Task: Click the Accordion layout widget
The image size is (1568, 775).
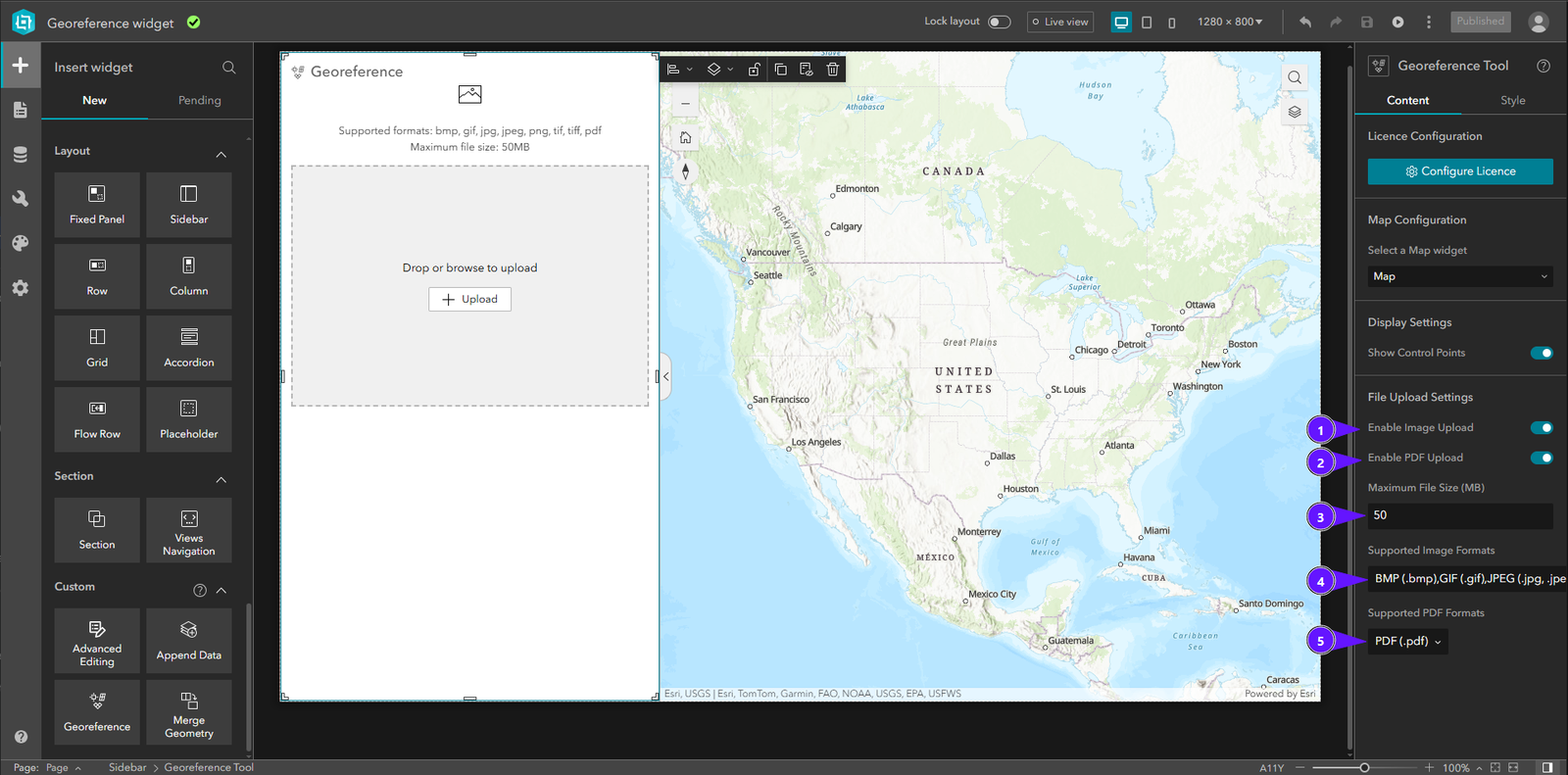Action: coord(189,348)
